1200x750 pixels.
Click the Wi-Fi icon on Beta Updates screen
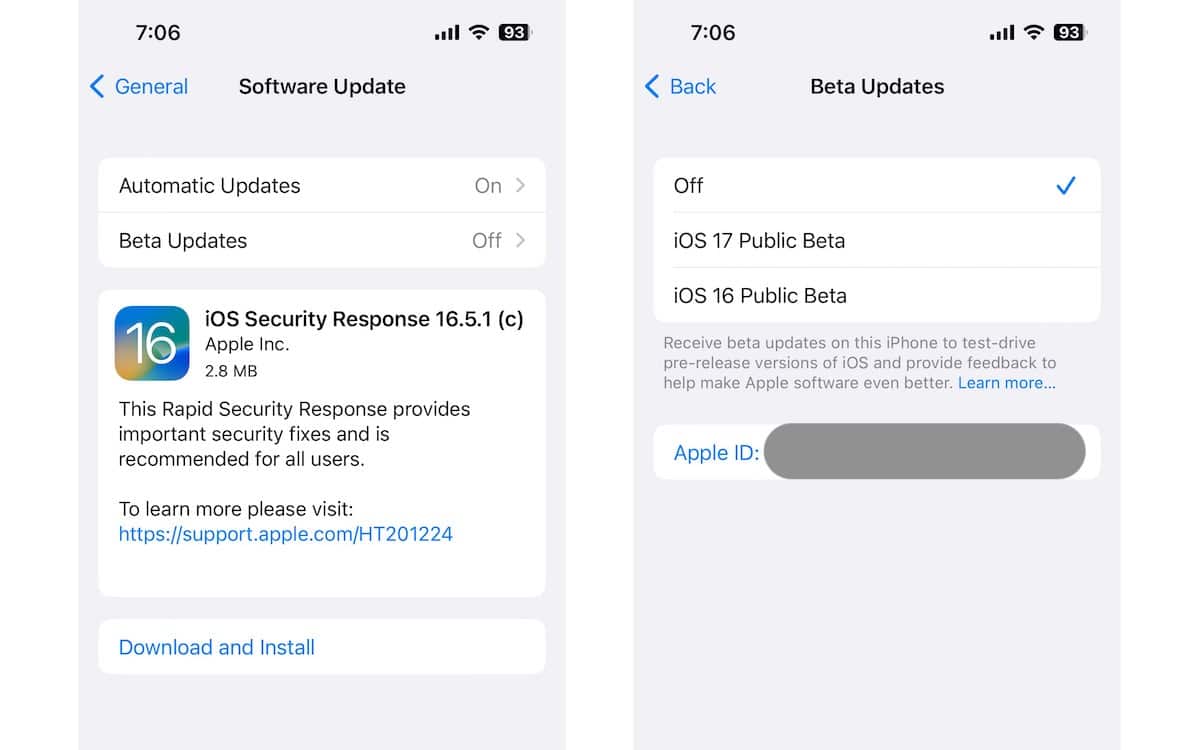1033,32
